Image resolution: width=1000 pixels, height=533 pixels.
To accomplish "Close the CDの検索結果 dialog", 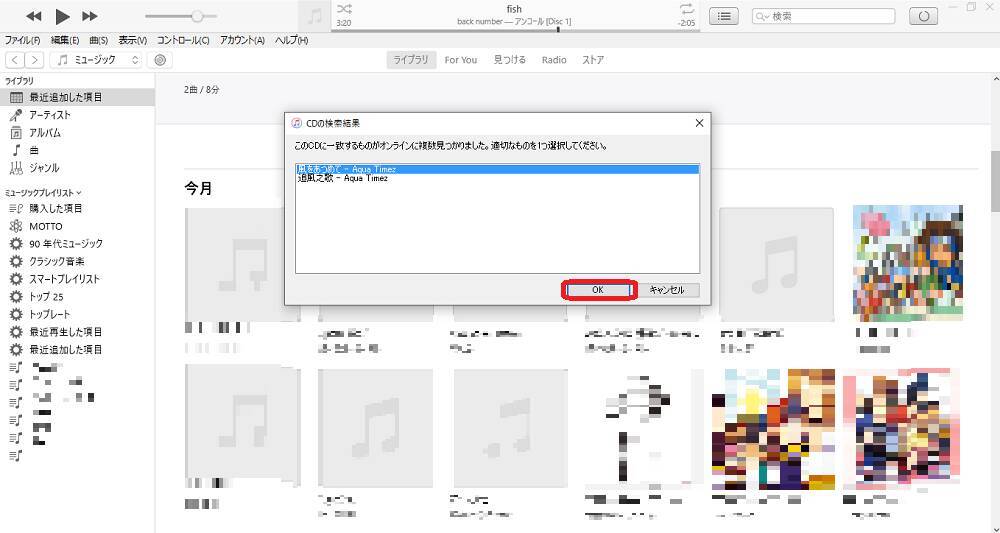I will pyautogui.click(x=700, y=123).
